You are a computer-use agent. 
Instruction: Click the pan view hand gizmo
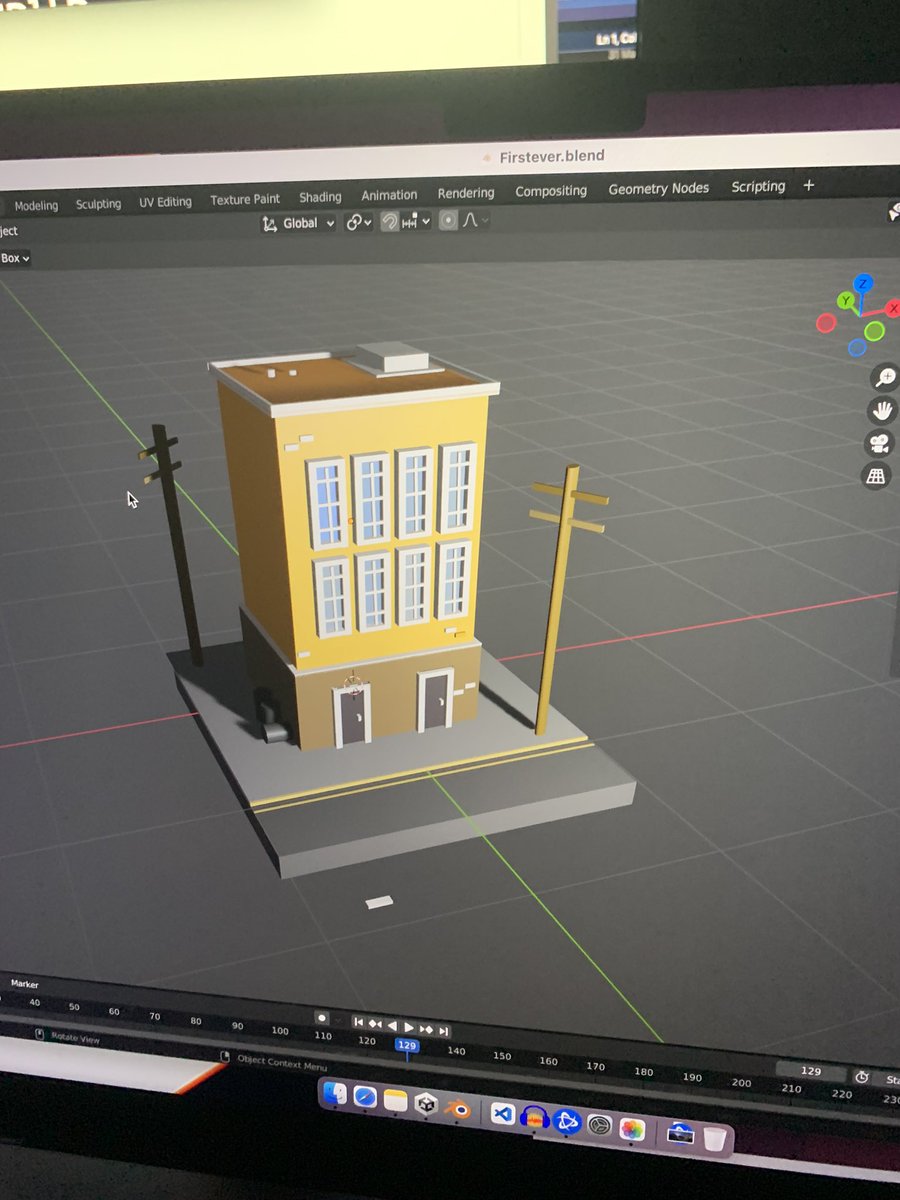point(882,409)
